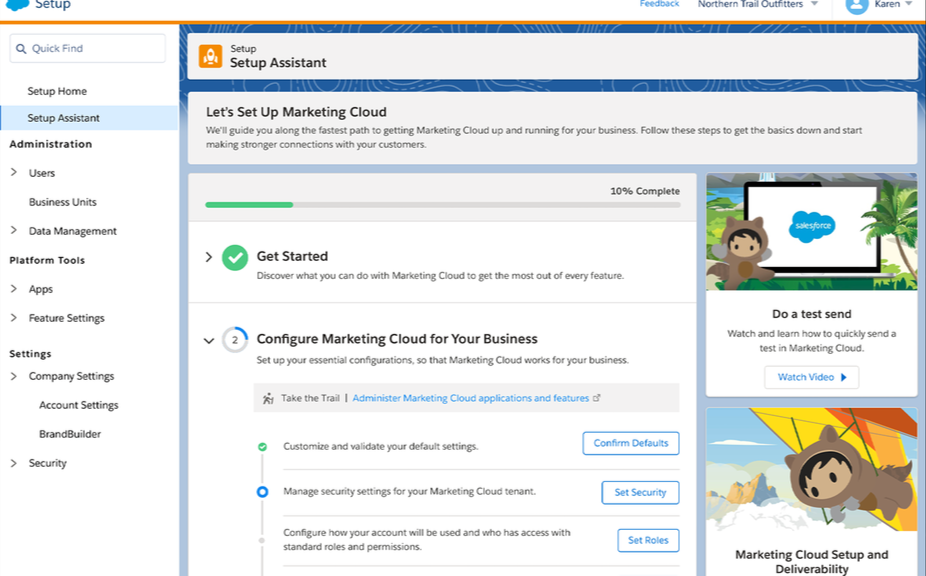Click the Do a test send thumbnail
The image size is (926, 576).
coord(811,232)
